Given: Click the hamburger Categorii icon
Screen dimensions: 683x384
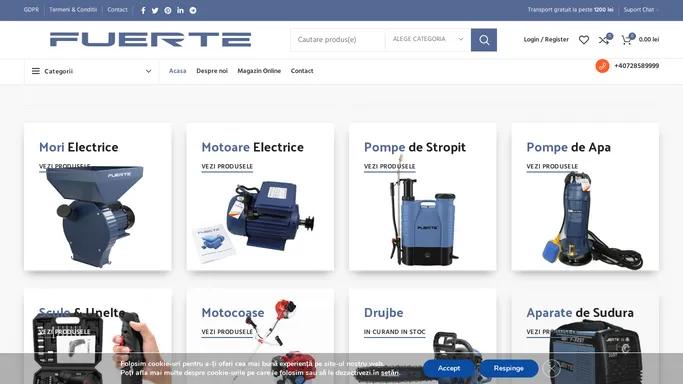Looking at the screenshot, I should pos(36,71).
